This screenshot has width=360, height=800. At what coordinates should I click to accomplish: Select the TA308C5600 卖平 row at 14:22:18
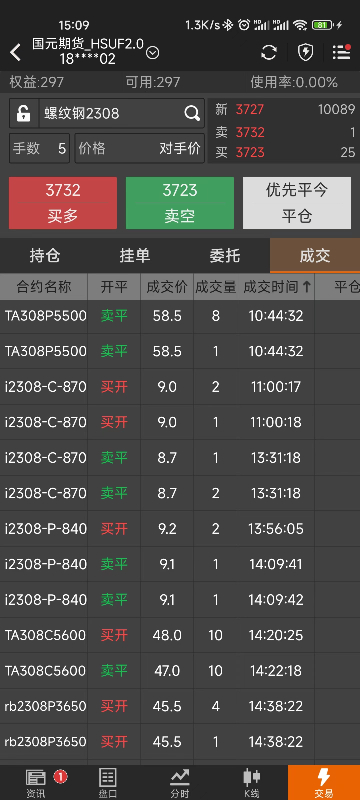pos(180,670)
